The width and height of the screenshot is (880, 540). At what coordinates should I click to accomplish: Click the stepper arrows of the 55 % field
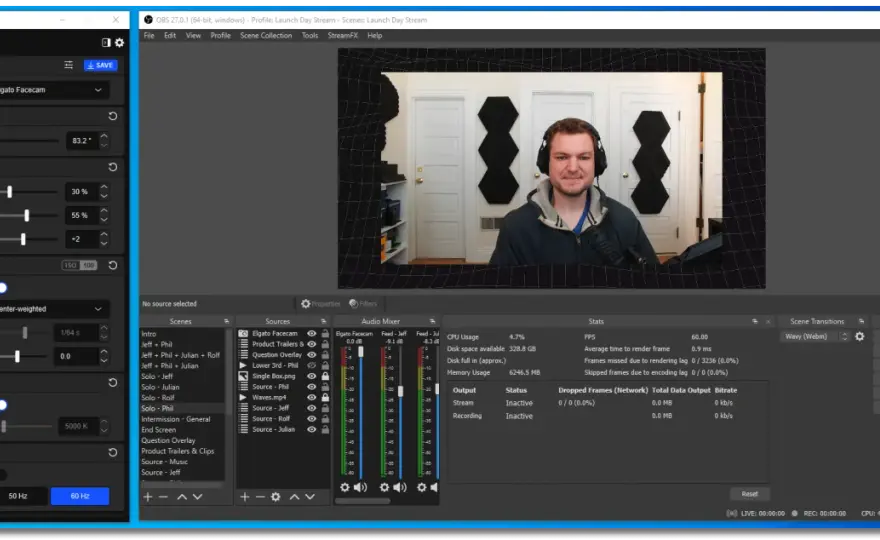[104, 215]
